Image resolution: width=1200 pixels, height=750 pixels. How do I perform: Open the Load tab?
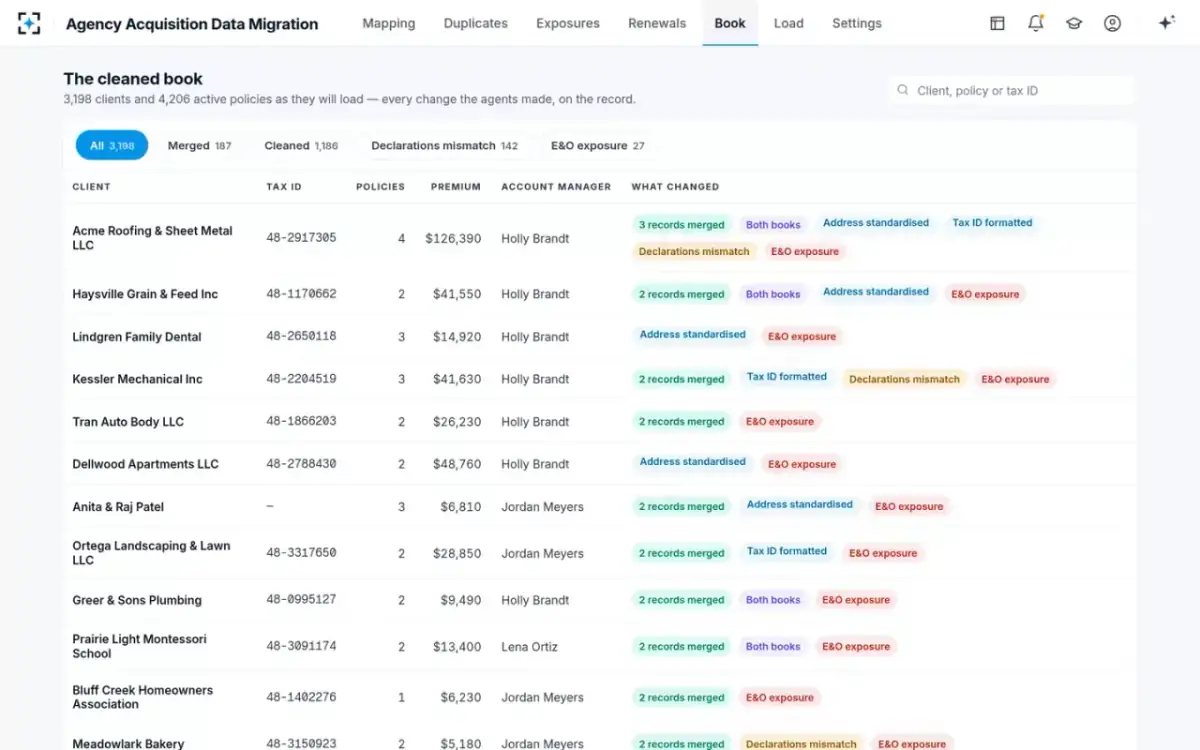[x=789, y=23]
